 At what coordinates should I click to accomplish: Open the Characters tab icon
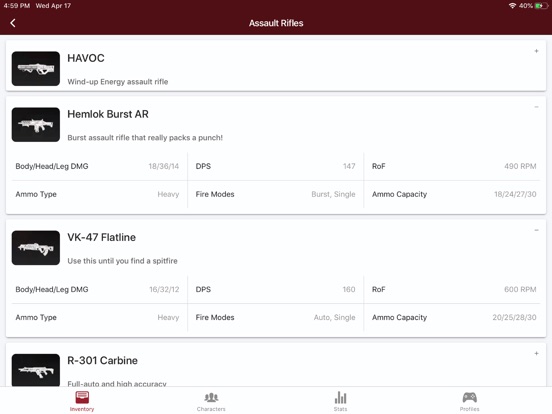tap(211, 397)
